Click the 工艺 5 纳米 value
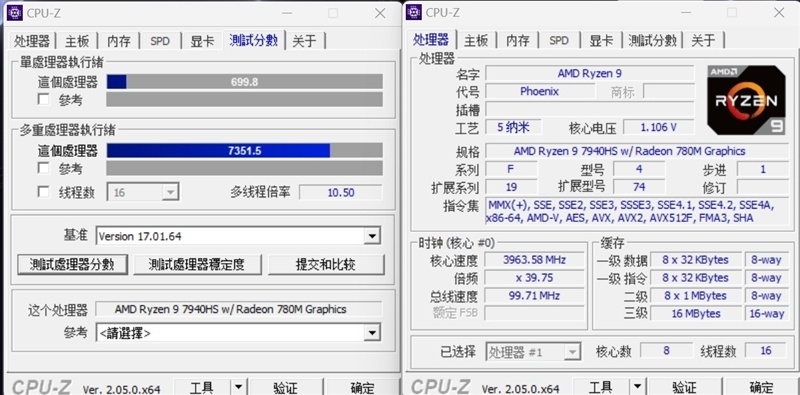 coord(513,127)
